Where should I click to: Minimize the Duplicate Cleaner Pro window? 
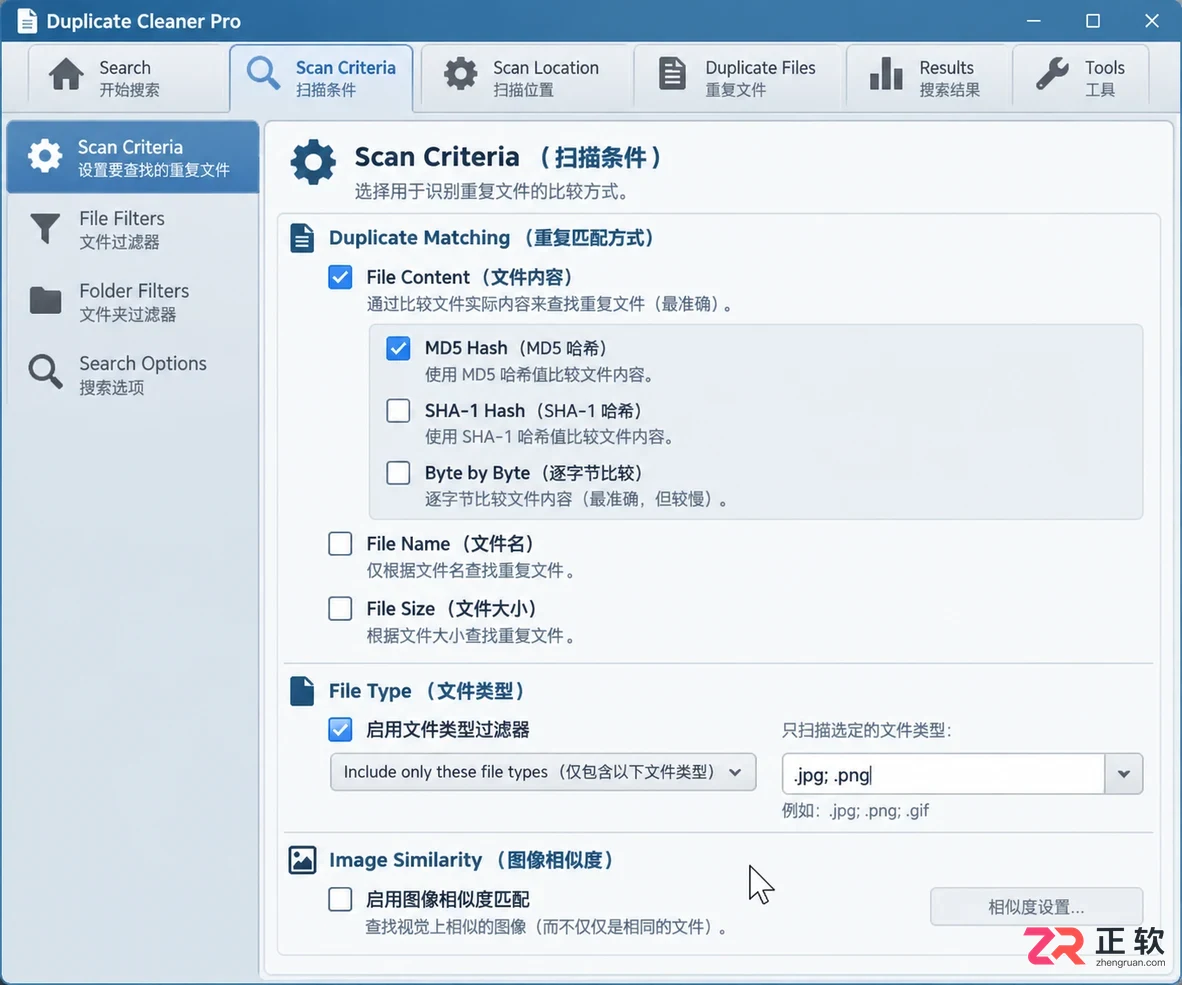(1033, 21)
